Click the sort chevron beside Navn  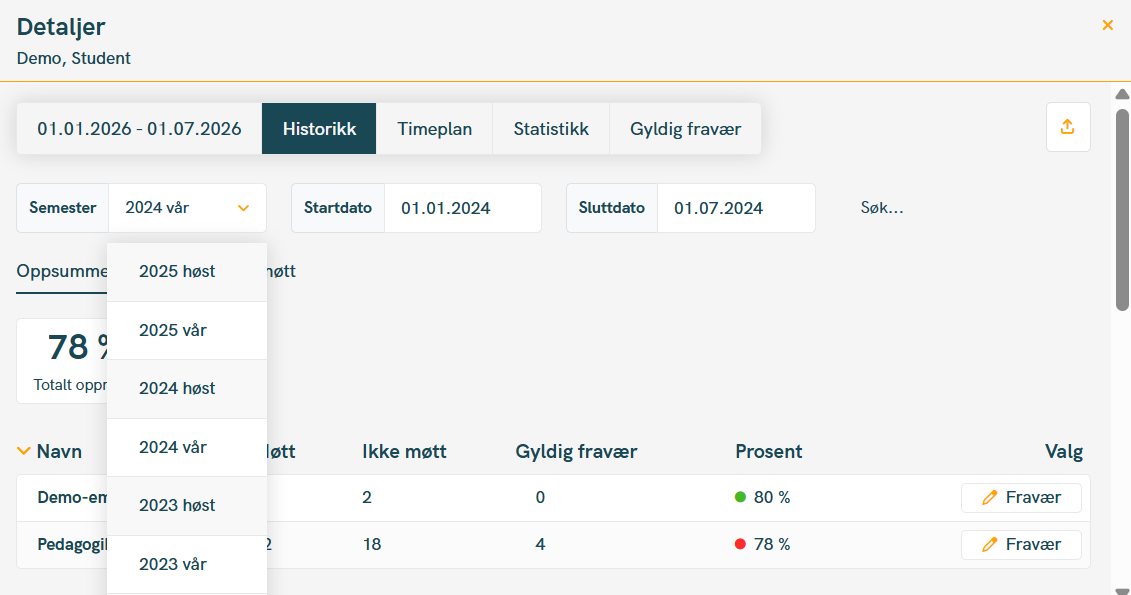tap(23, 451)
